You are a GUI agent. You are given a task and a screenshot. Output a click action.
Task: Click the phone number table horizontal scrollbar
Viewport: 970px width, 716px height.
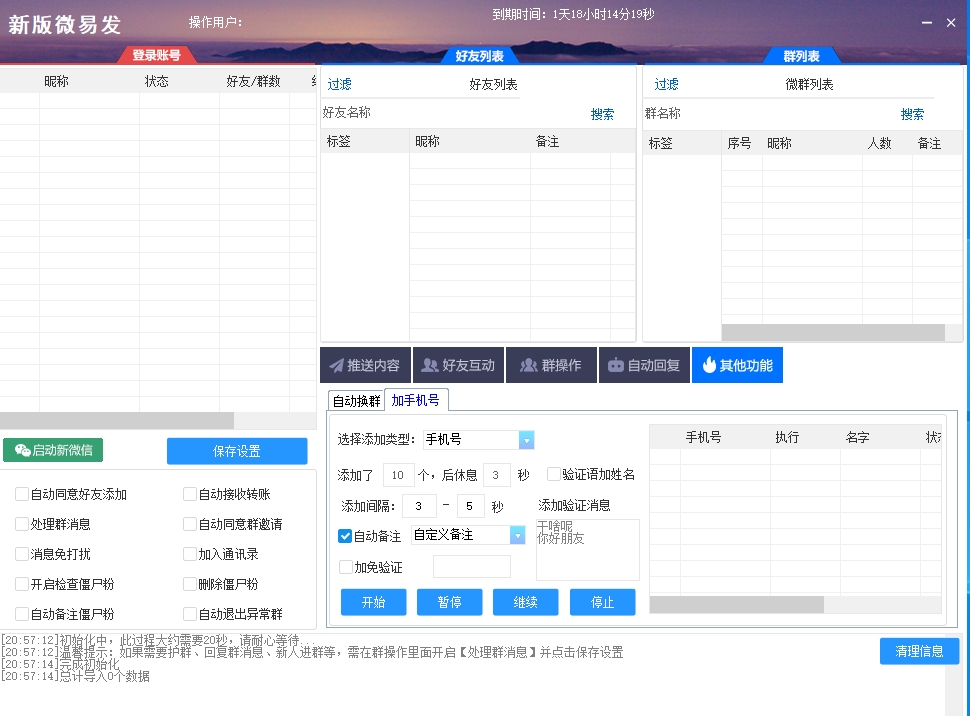click(x=736, y=604)
